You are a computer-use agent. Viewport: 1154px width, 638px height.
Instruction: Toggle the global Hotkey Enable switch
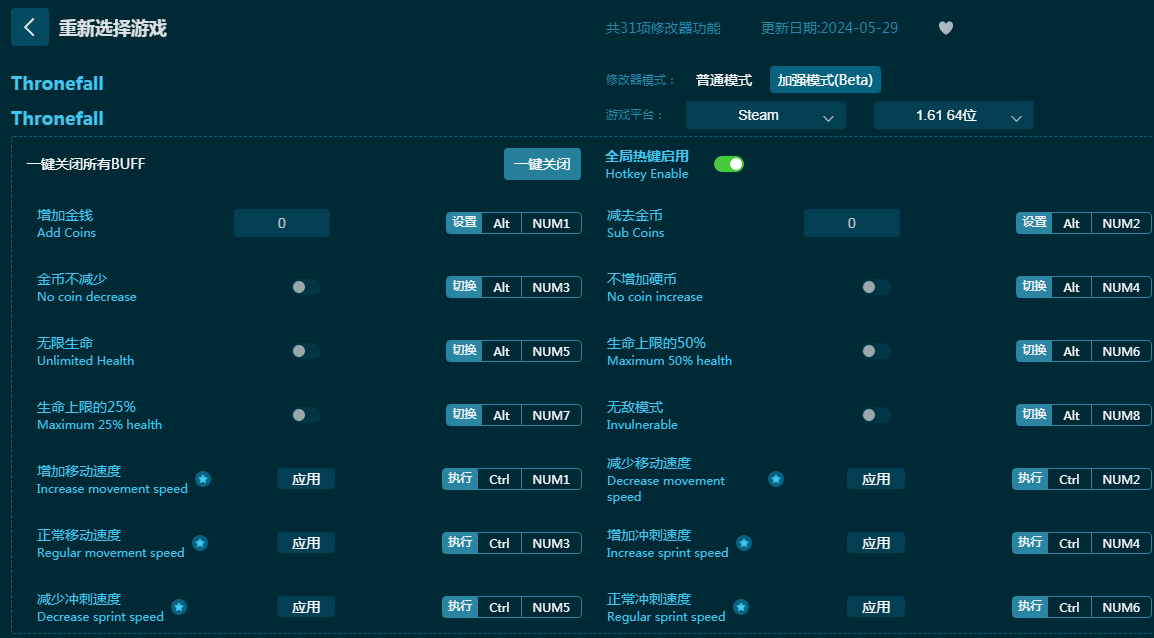tap(729, 163)
